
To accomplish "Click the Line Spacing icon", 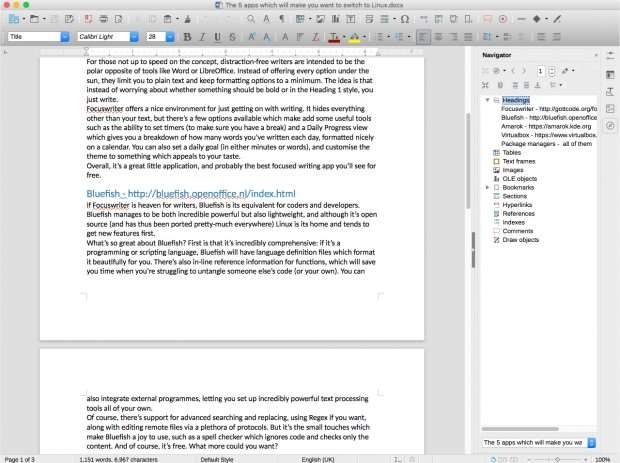I will (x=487, y=37).
